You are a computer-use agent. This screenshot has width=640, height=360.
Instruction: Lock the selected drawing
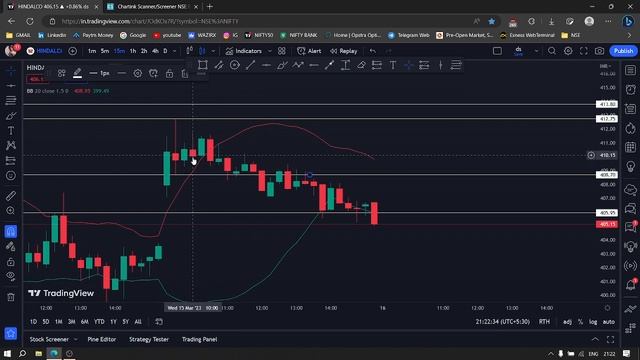[169, 73]
